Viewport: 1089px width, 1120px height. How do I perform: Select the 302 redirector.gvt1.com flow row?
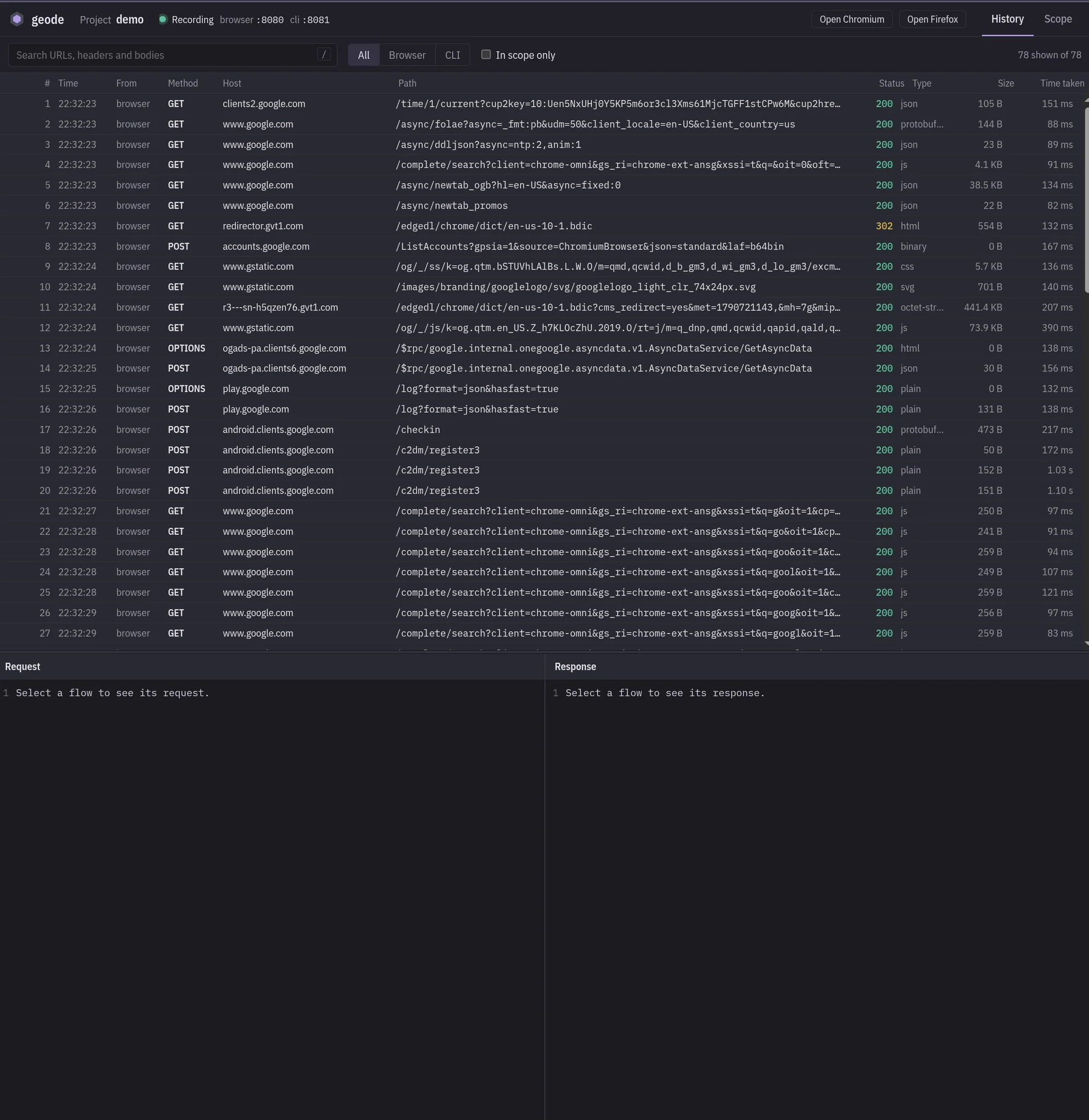[541, 226]
